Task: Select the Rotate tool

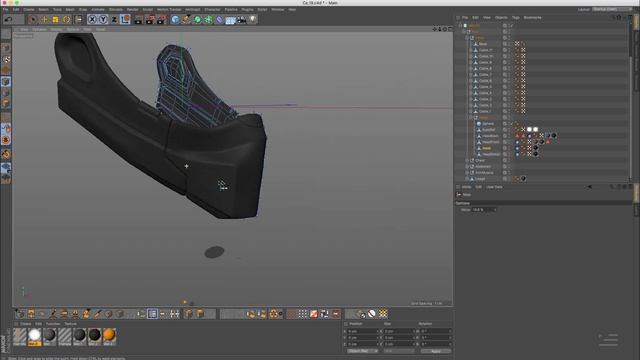Action: click(x=66, y=19)
